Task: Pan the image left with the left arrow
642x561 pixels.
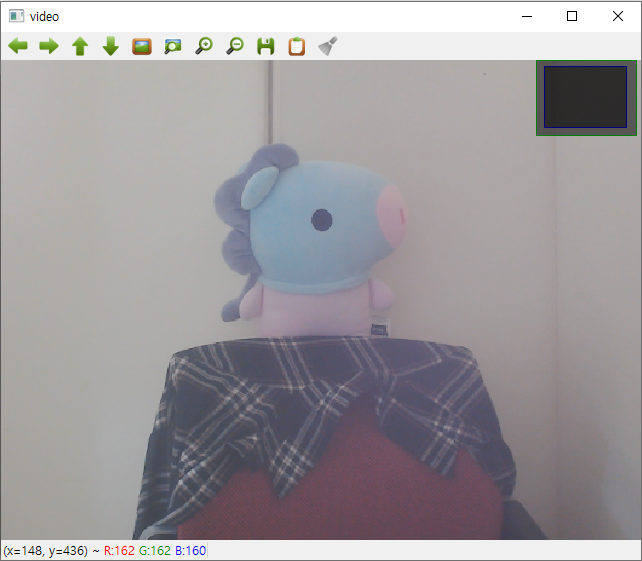Action: point(18,46)
